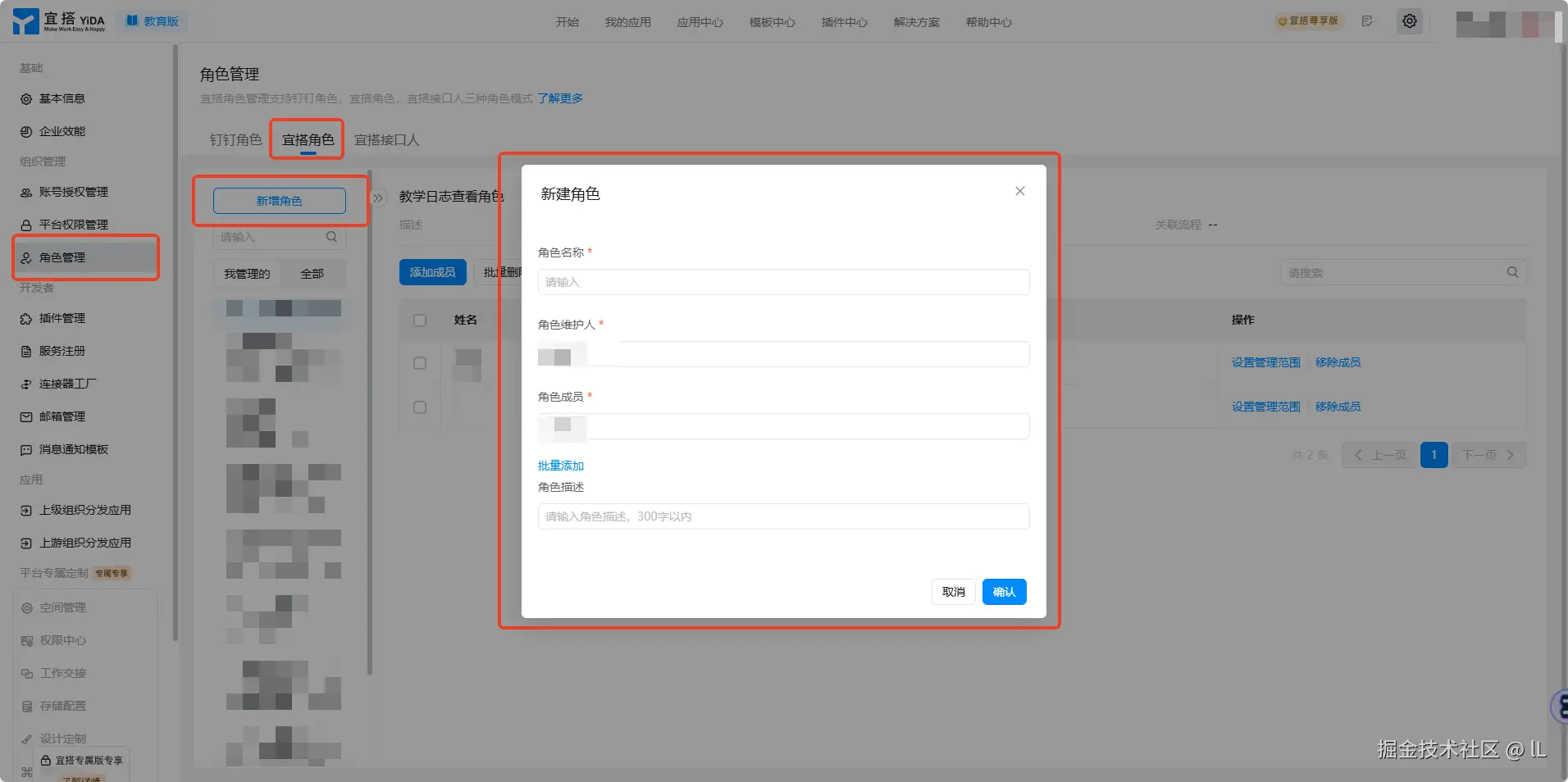This screenshot has height=782, width=1568.
Task: Open the settings gear in the top bar
Action: coord(1410,21)
